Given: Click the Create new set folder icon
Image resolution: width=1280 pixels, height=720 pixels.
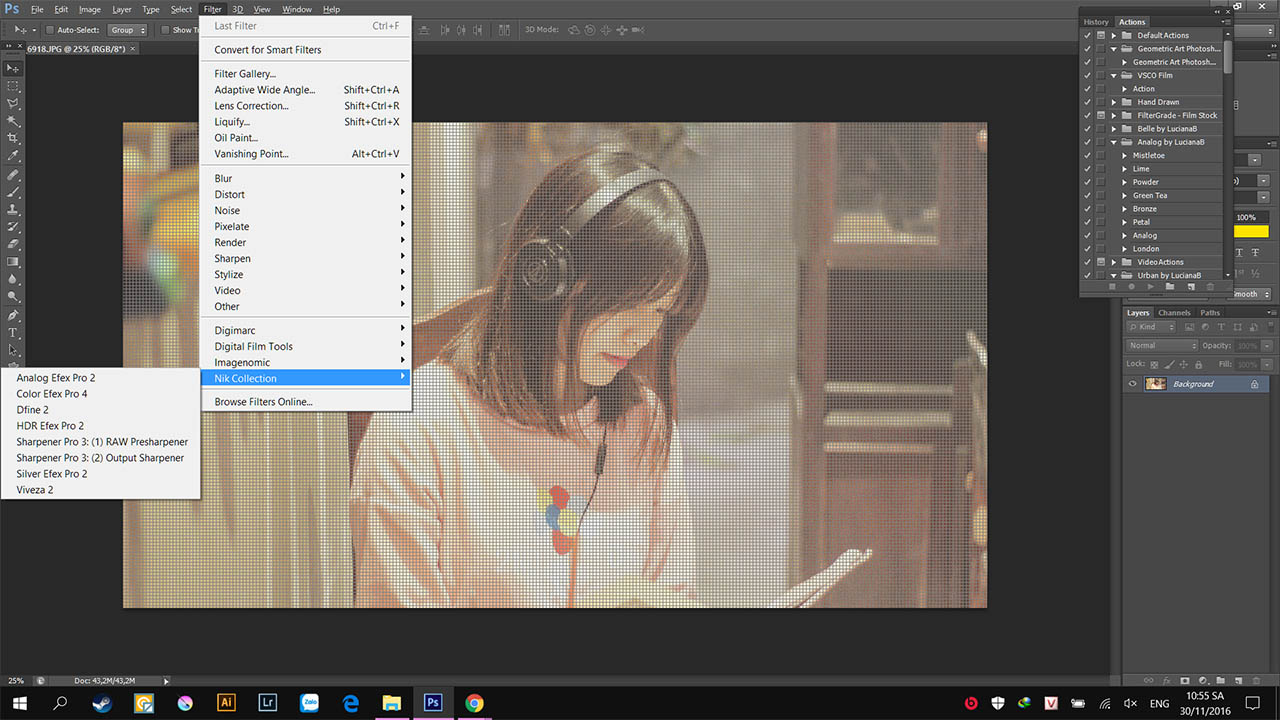Looking at the screenshot, I should coord(1170,287).
